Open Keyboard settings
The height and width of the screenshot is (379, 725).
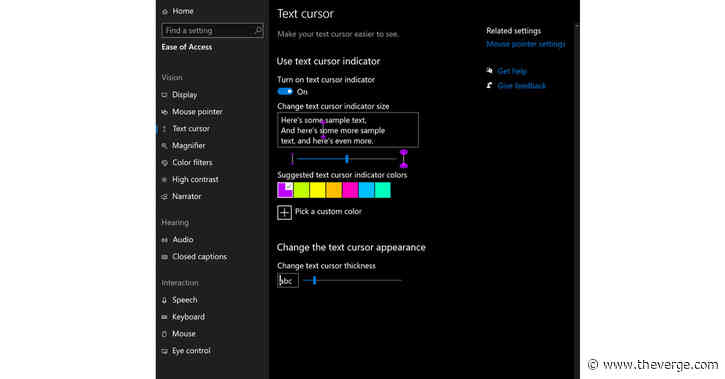tap(188, 317)
